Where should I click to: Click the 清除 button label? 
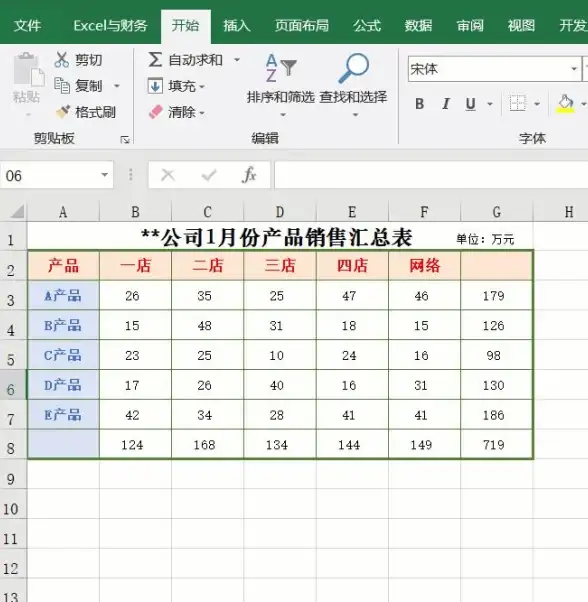pyautogui.click(x=182, y=112)
